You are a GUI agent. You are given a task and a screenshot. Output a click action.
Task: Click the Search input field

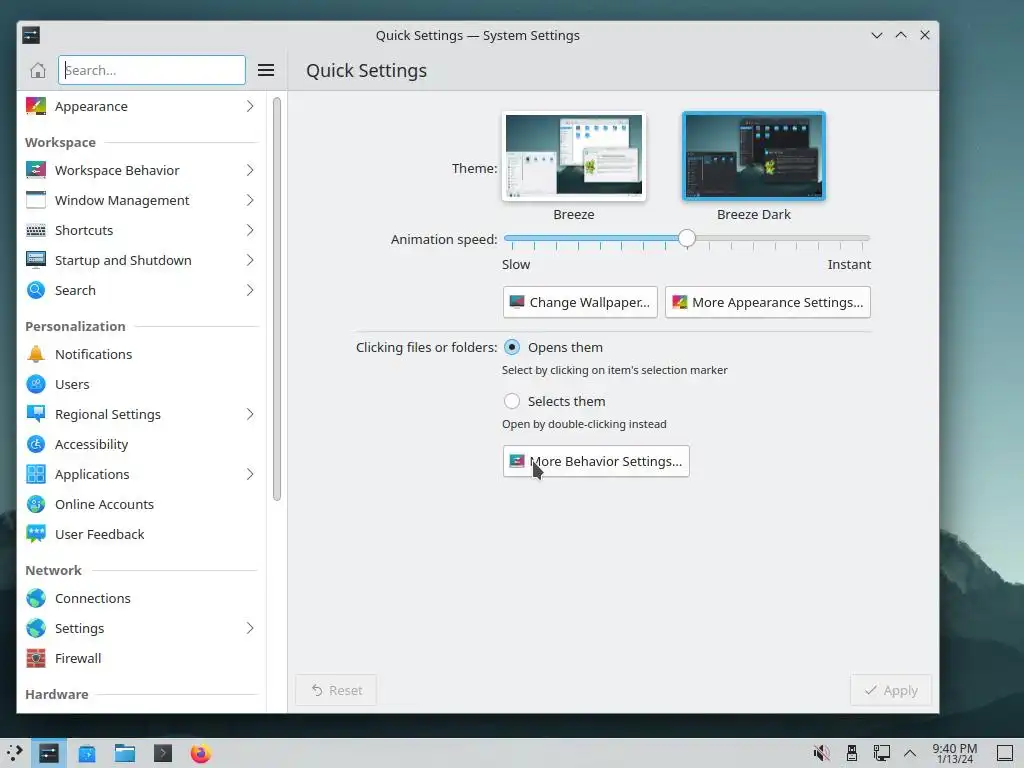click(x=152, y=70)
